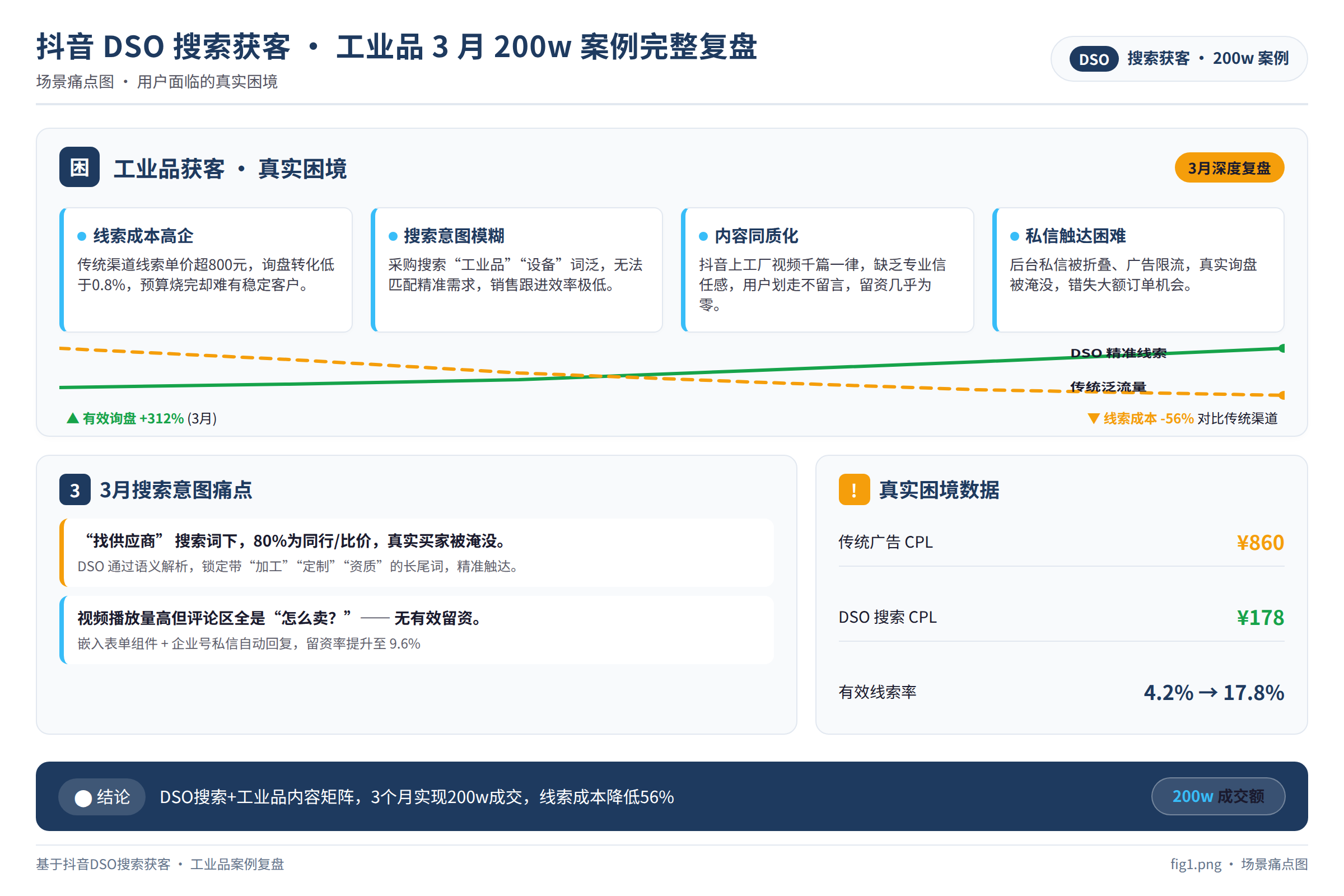Click the detail line 嵌入表单组件 + 企业号私信自动回复

click(249, 643)
